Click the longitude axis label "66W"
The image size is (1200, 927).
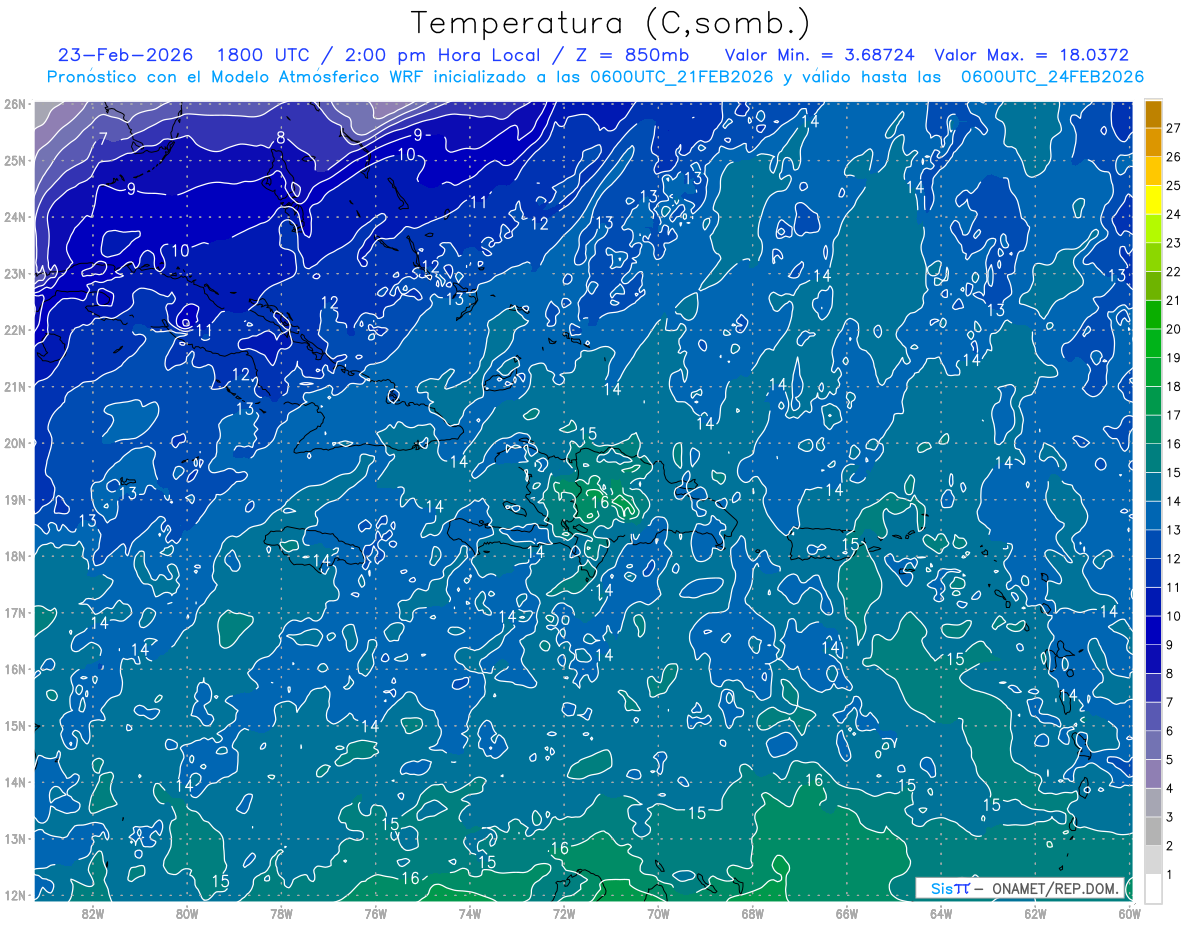847,912
